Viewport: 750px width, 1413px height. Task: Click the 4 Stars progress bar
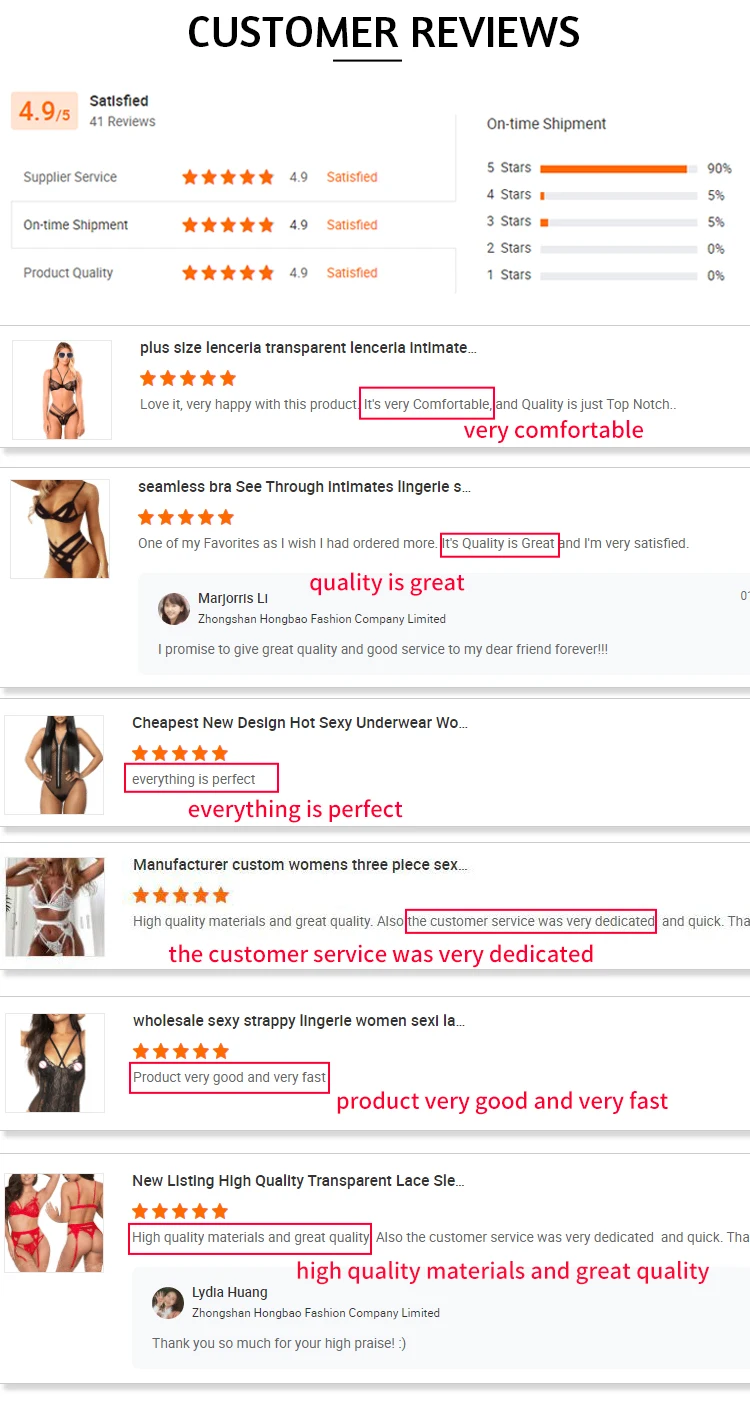tap(618, 195)
